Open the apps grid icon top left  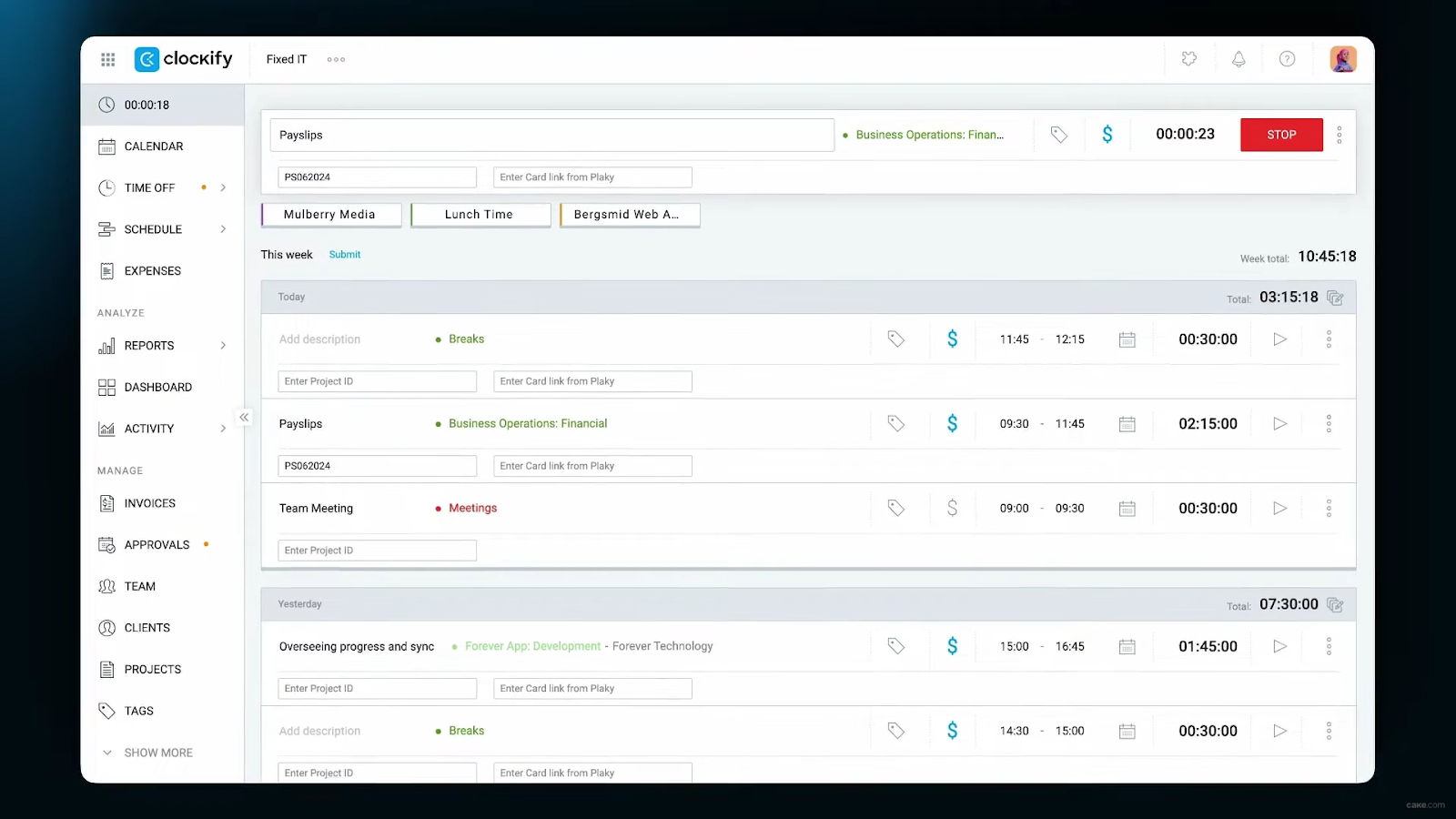(x=107, y=59)
